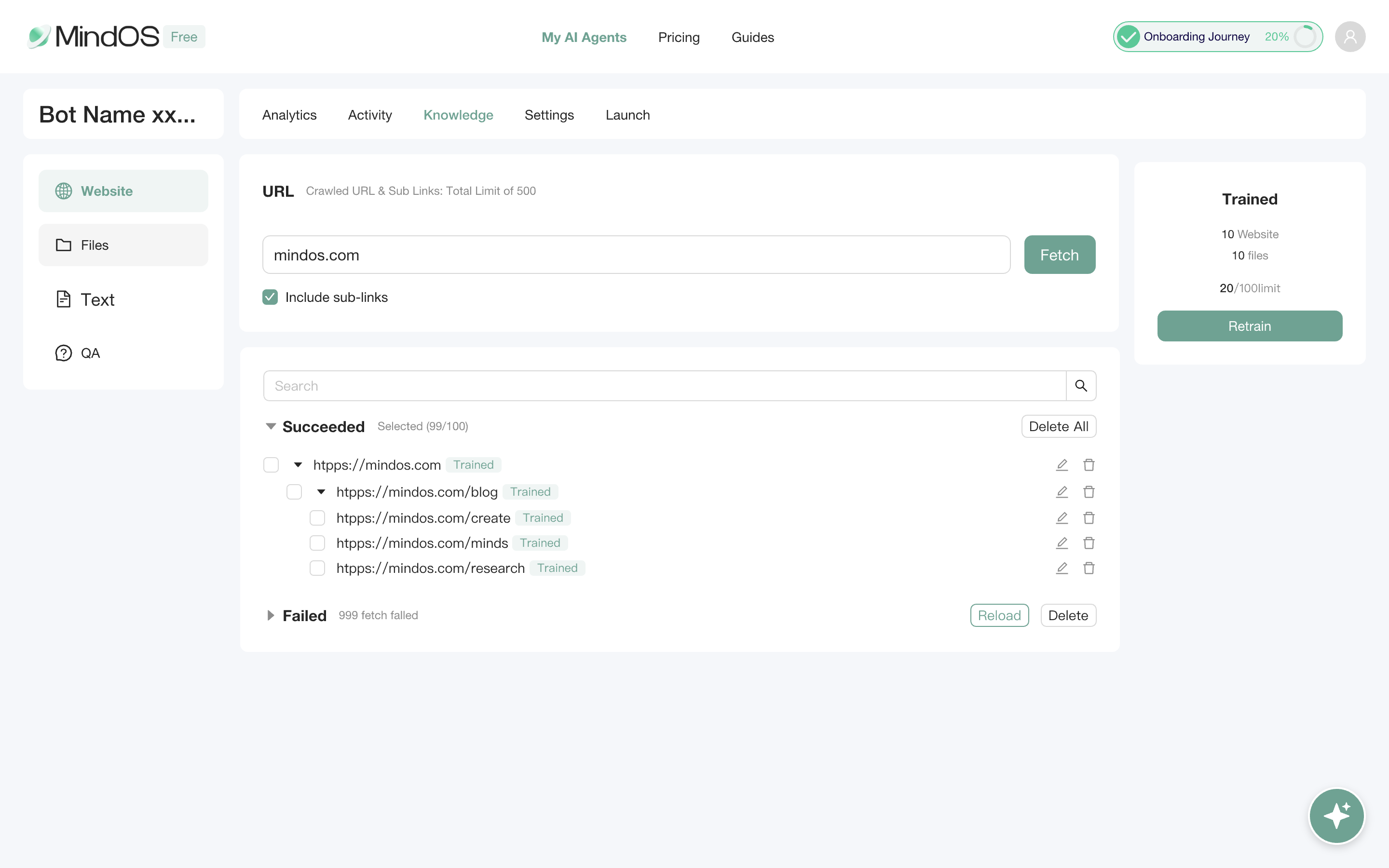The image size is (1389, 868).
Task: Open the Launch tab
Action: tap(627, 115)
